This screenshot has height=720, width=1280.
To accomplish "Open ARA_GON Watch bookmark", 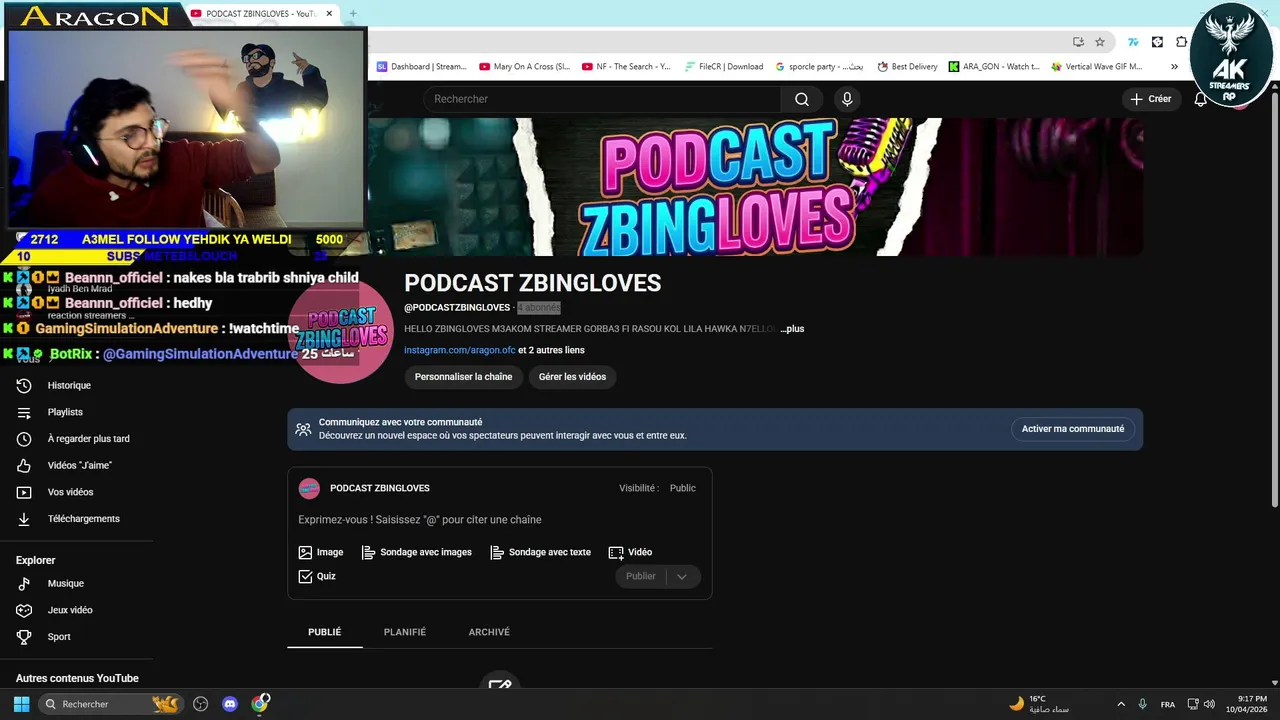I will (x=994, y=67).
